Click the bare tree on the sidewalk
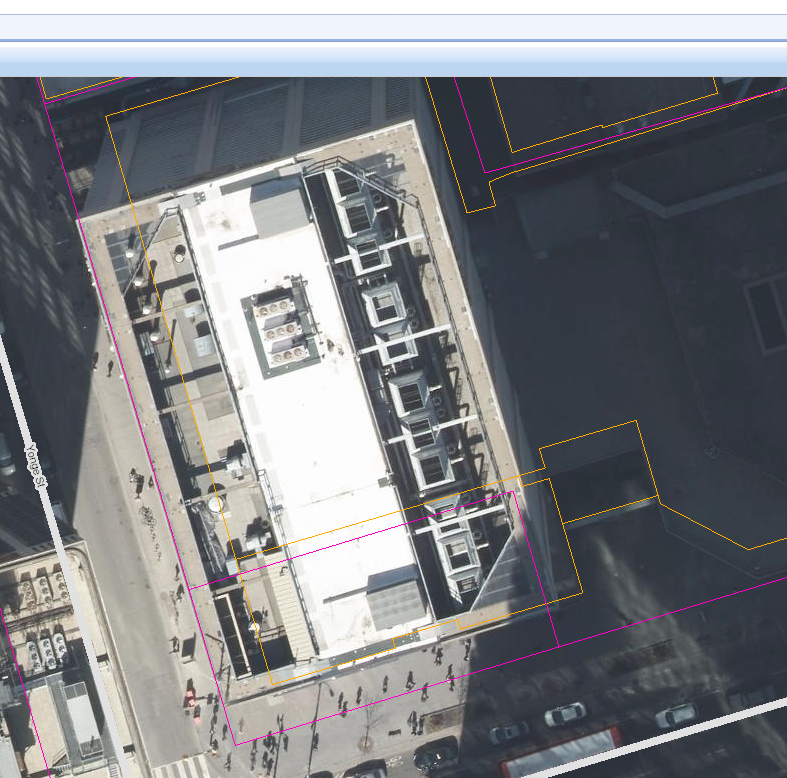The width and height of the screenshot is (787, 778). click(x=371, y=718)
